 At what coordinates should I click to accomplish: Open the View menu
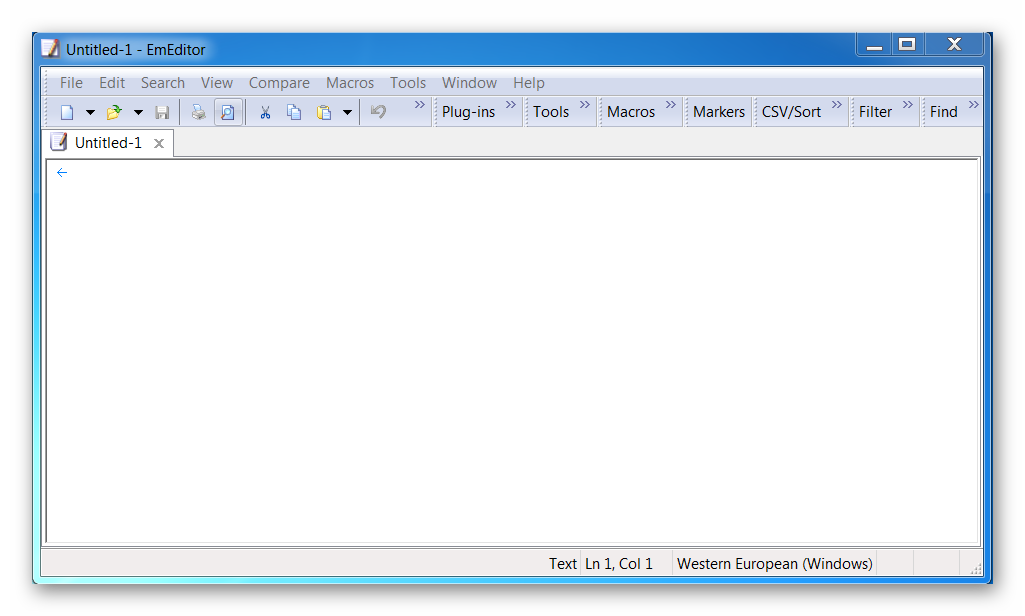point(216,83)
